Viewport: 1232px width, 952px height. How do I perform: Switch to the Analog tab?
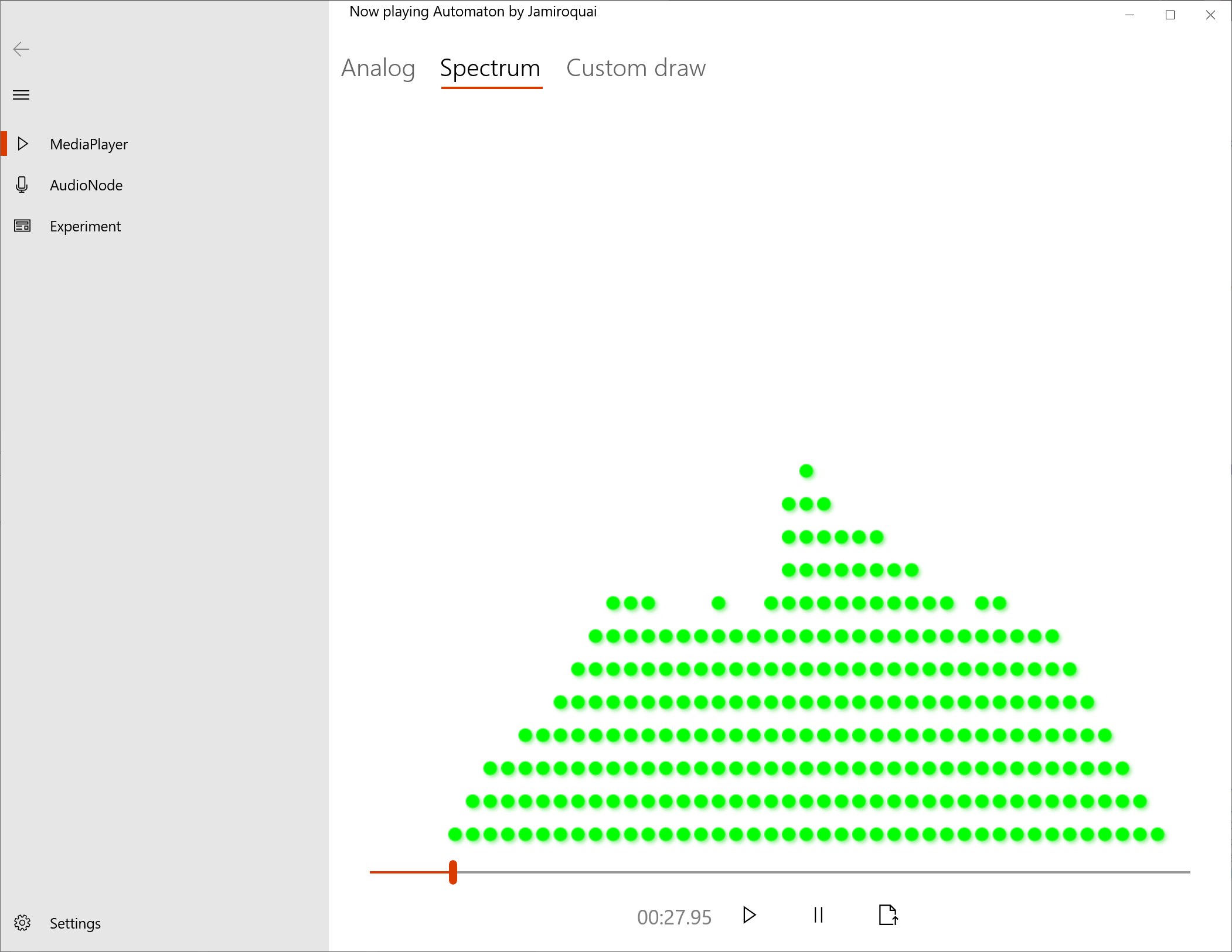378,68
